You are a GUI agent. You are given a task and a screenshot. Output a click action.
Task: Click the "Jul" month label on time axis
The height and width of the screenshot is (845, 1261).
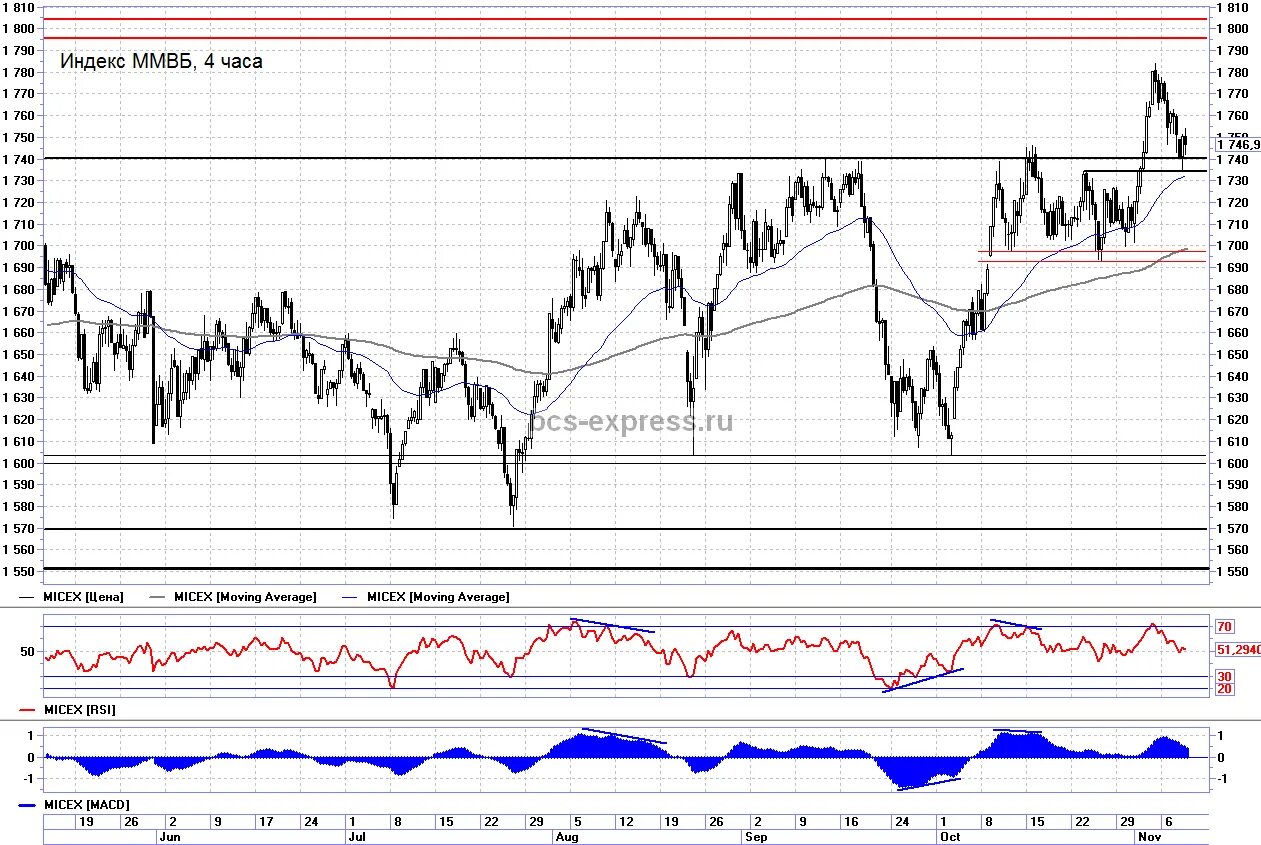tap(355, 837)
